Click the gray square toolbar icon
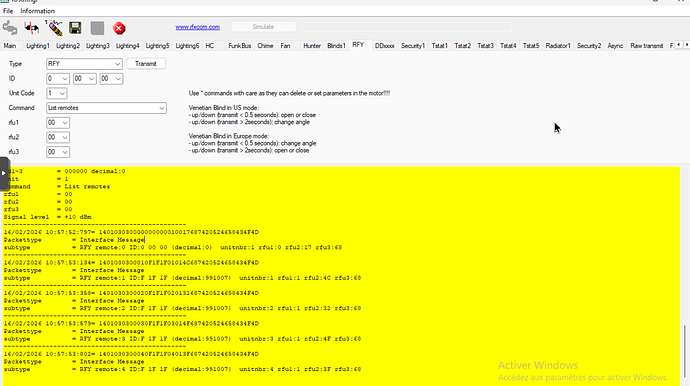690x386 pixels. (97, 28)
